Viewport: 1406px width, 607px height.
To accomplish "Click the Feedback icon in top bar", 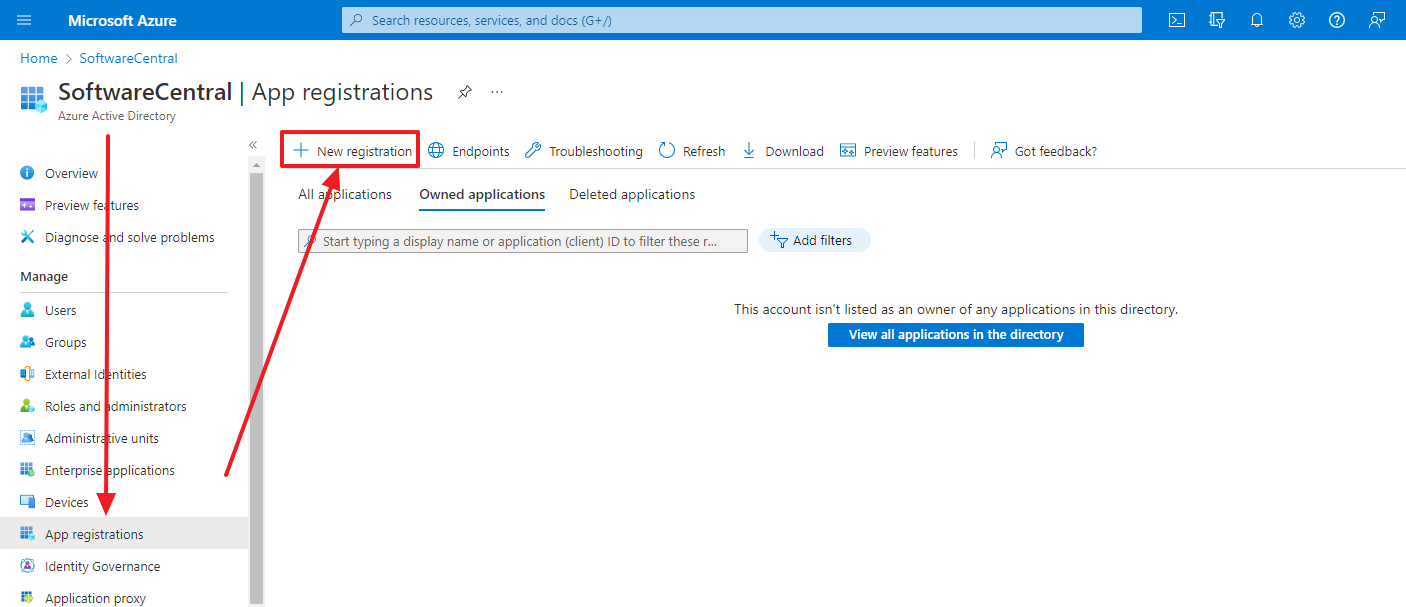I will [1377, 20].
